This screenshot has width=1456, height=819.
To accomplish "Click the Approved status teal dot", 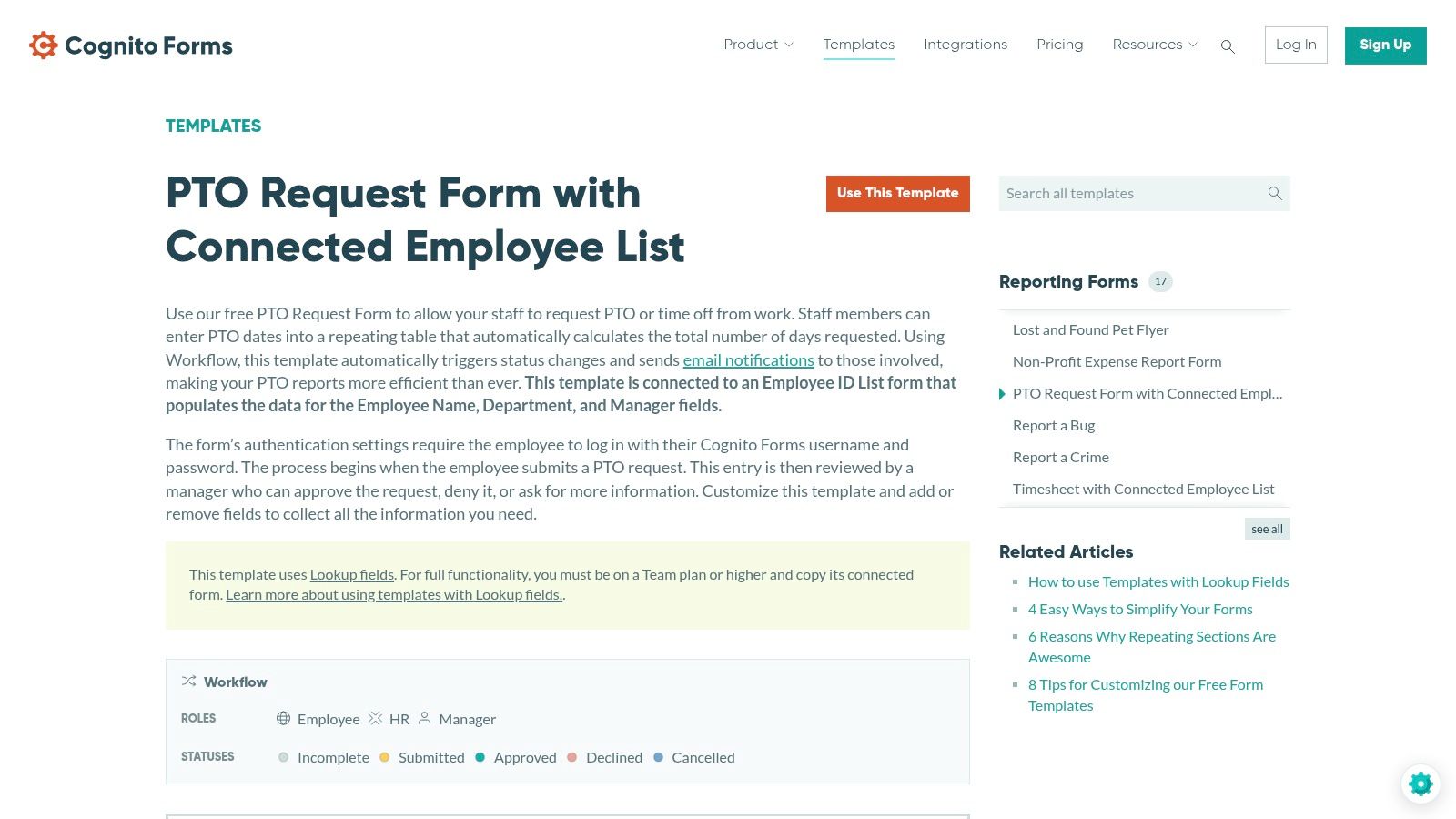I will click(x=480, y=757).
